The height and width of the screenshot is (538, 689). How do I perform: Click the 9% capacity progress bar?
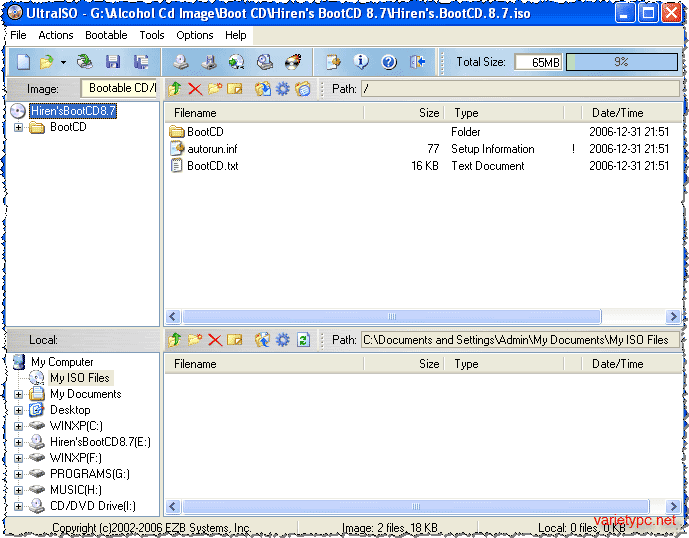pos(622,62)
